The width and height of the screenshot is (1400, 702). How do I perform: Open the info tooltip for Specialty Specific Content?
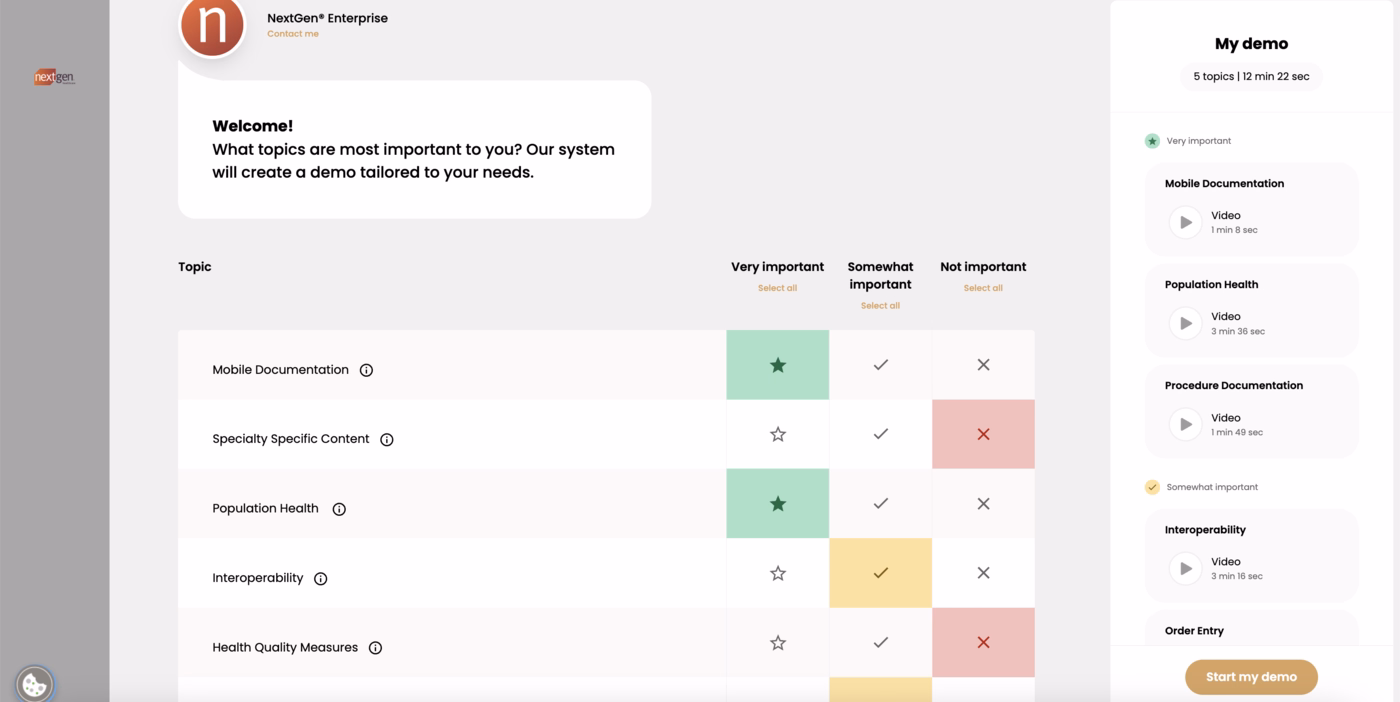point(387,438)
